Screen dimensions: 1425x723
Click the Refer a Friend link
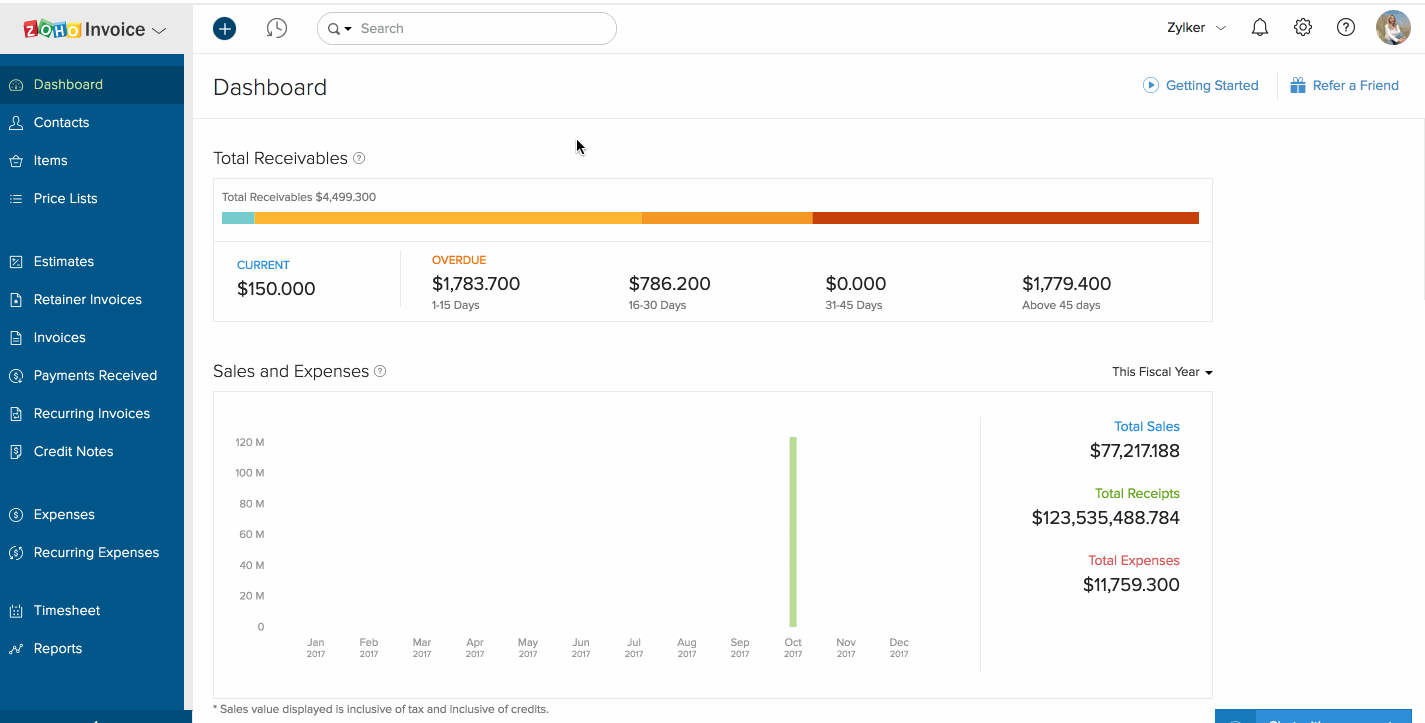tap(1355, 85)
